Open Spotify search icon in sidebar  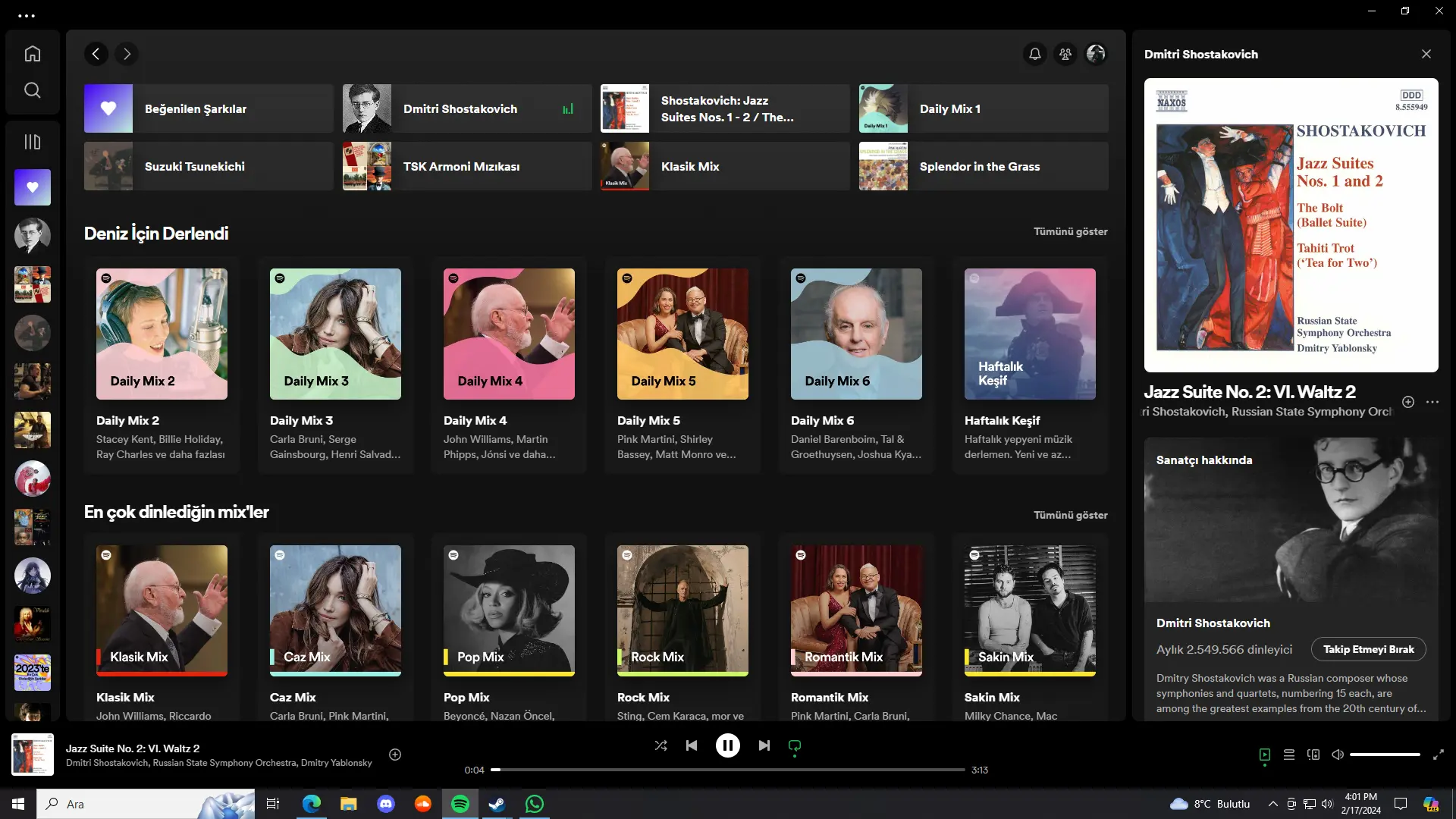tap(32, 90)
